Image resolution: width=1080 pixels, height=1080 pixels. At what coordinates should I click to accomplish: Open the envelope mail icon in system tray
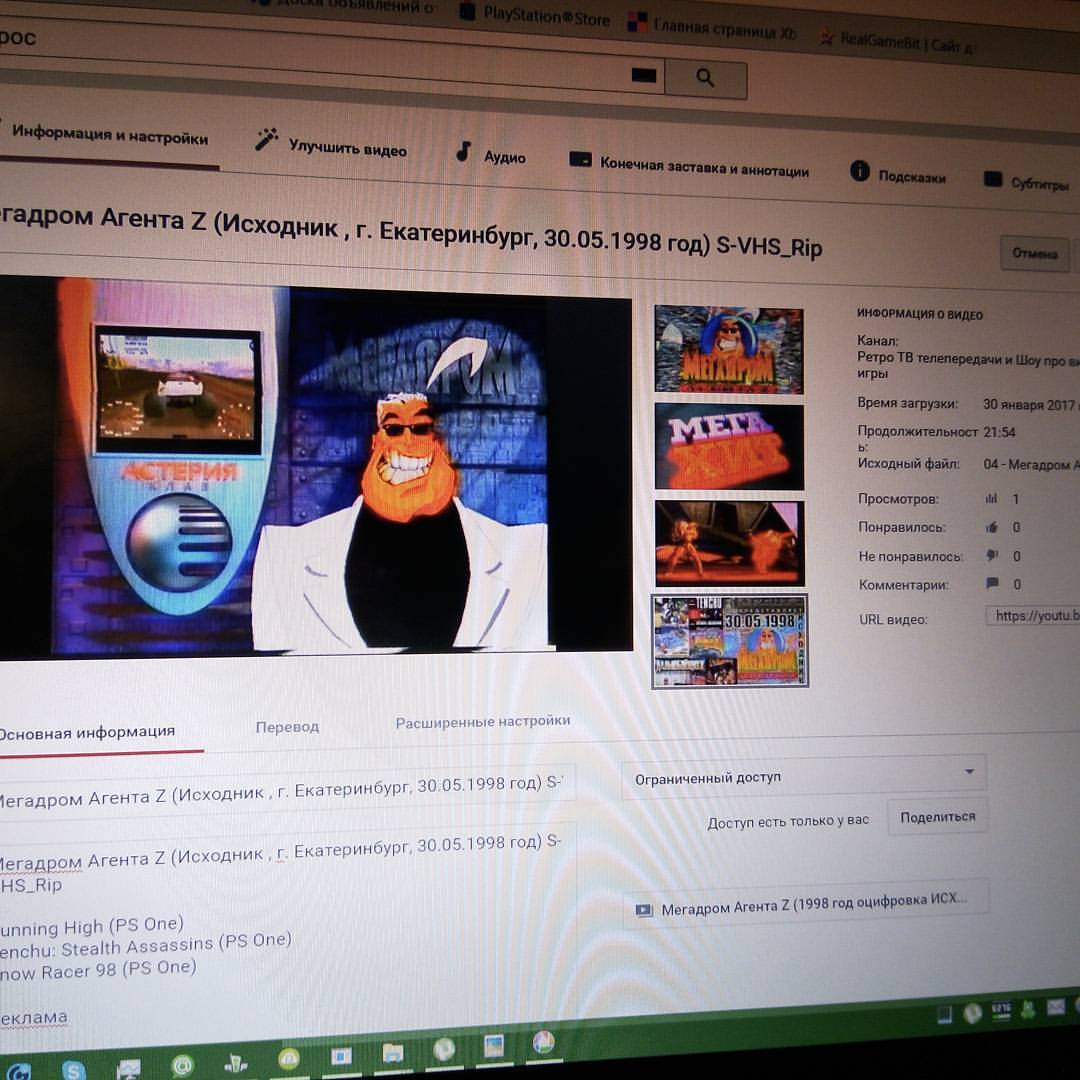(x=1056, y=1008)
